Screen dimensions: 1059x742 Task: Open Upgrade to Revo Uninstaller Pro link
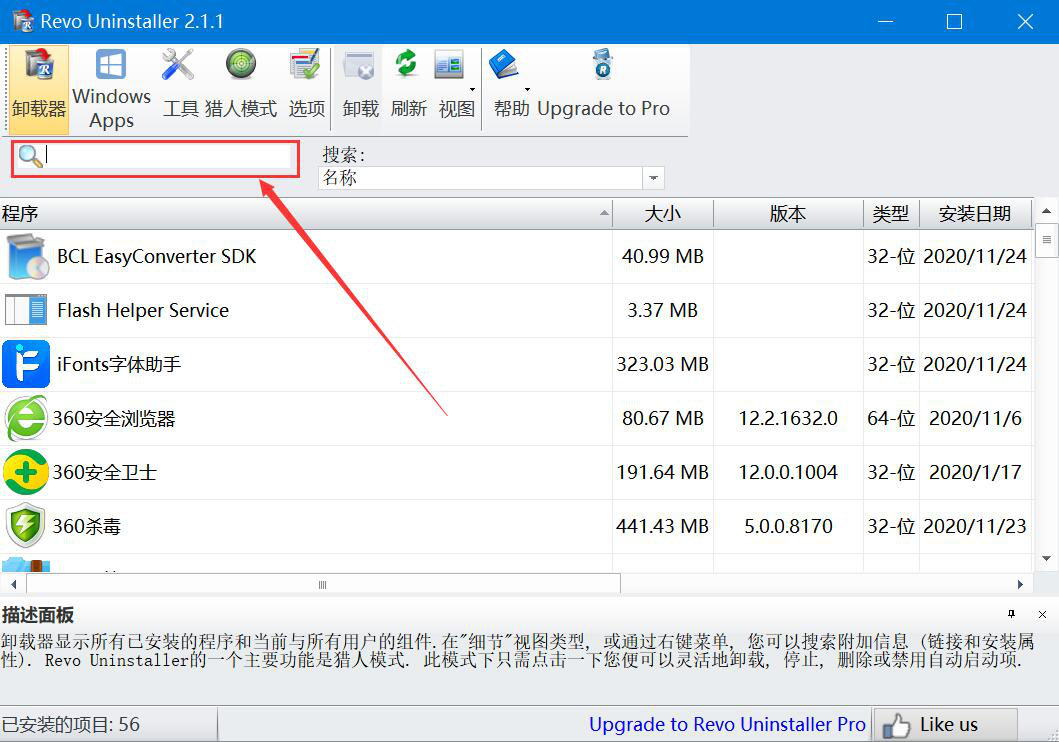(727, 724)
